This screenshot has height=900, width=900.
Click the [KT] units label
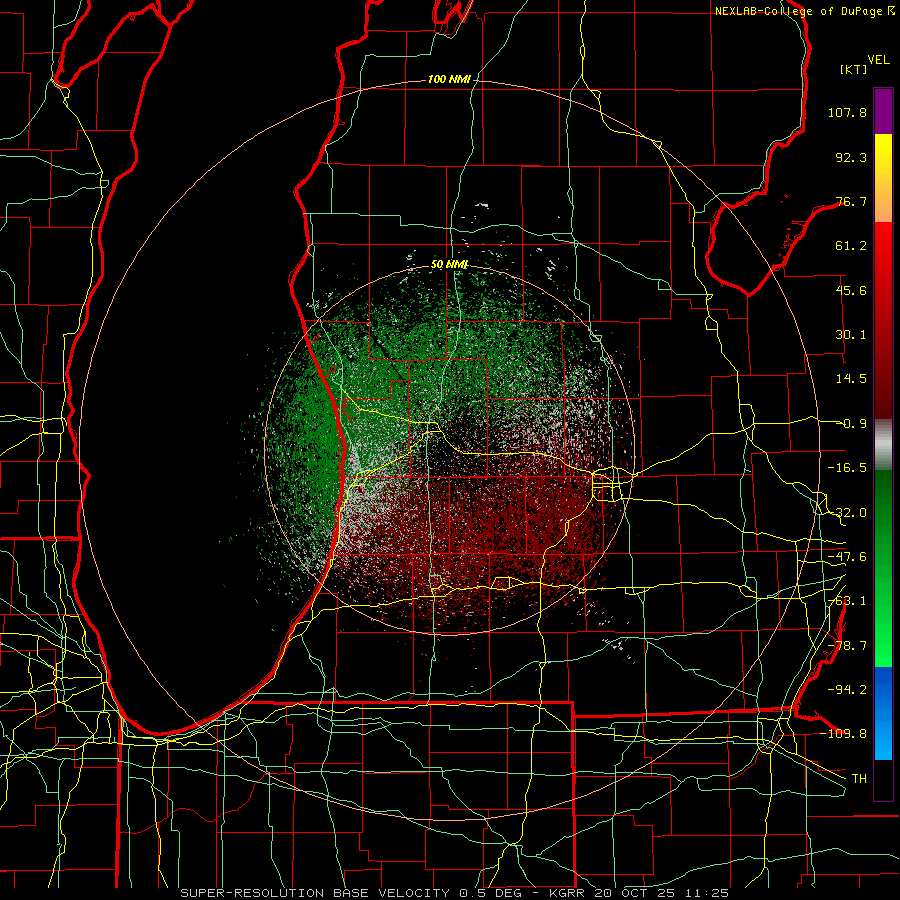point(854,69)
